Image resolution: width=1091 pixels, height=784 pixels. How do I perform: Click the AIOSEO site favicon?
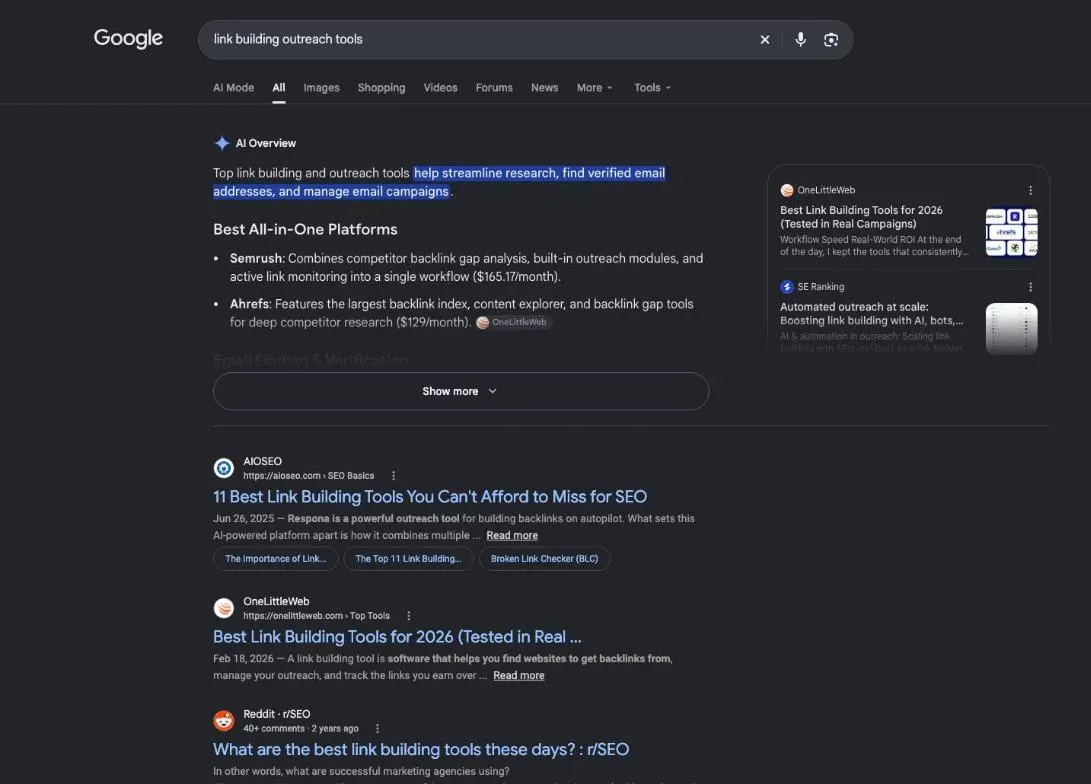pyautogui.click(x=223, y=468)
